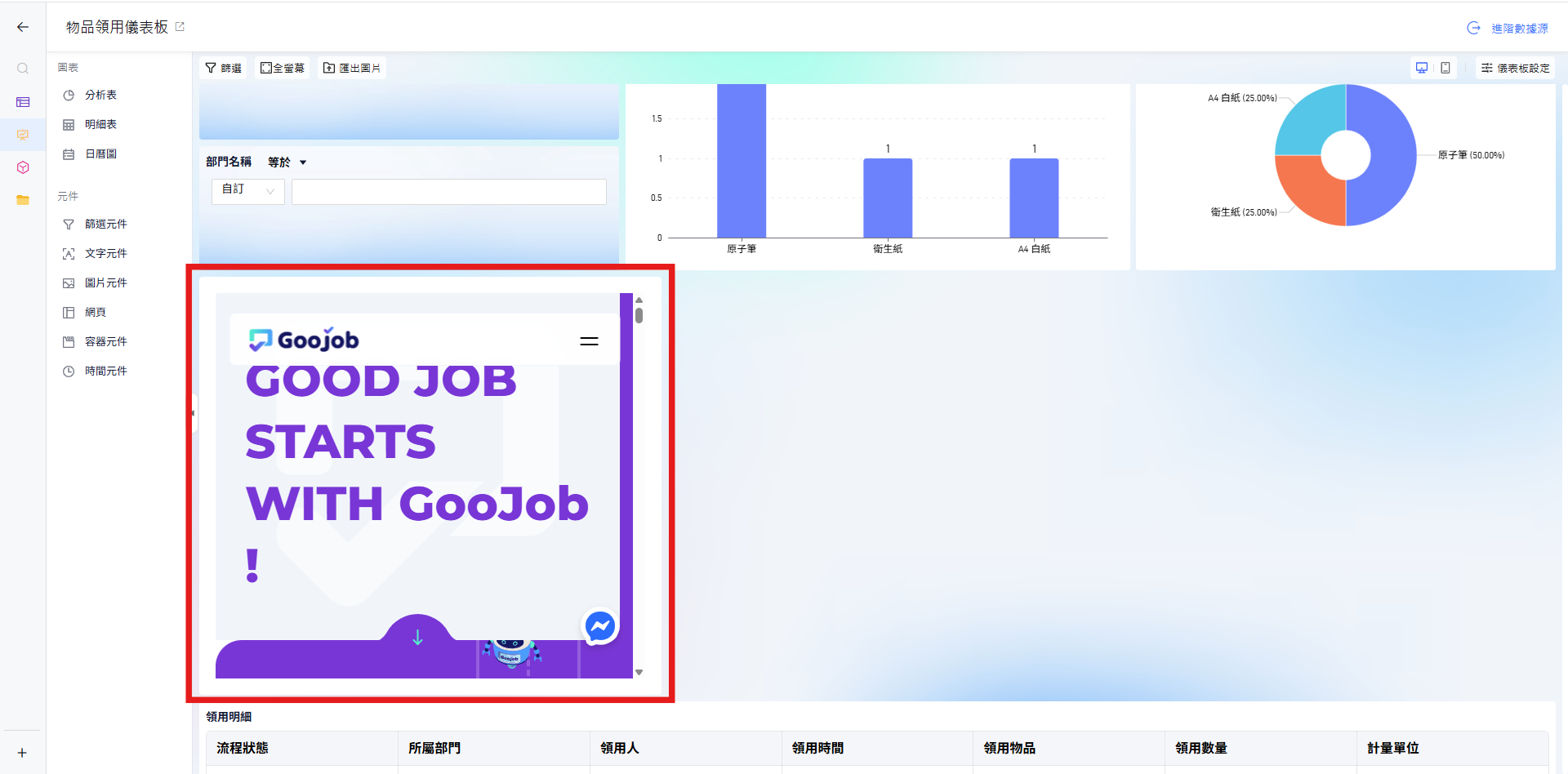The height and width of the screenshot is (774, 1568).
Task: Click the 物品領用儀表板 title
Action: coord(117,27)
